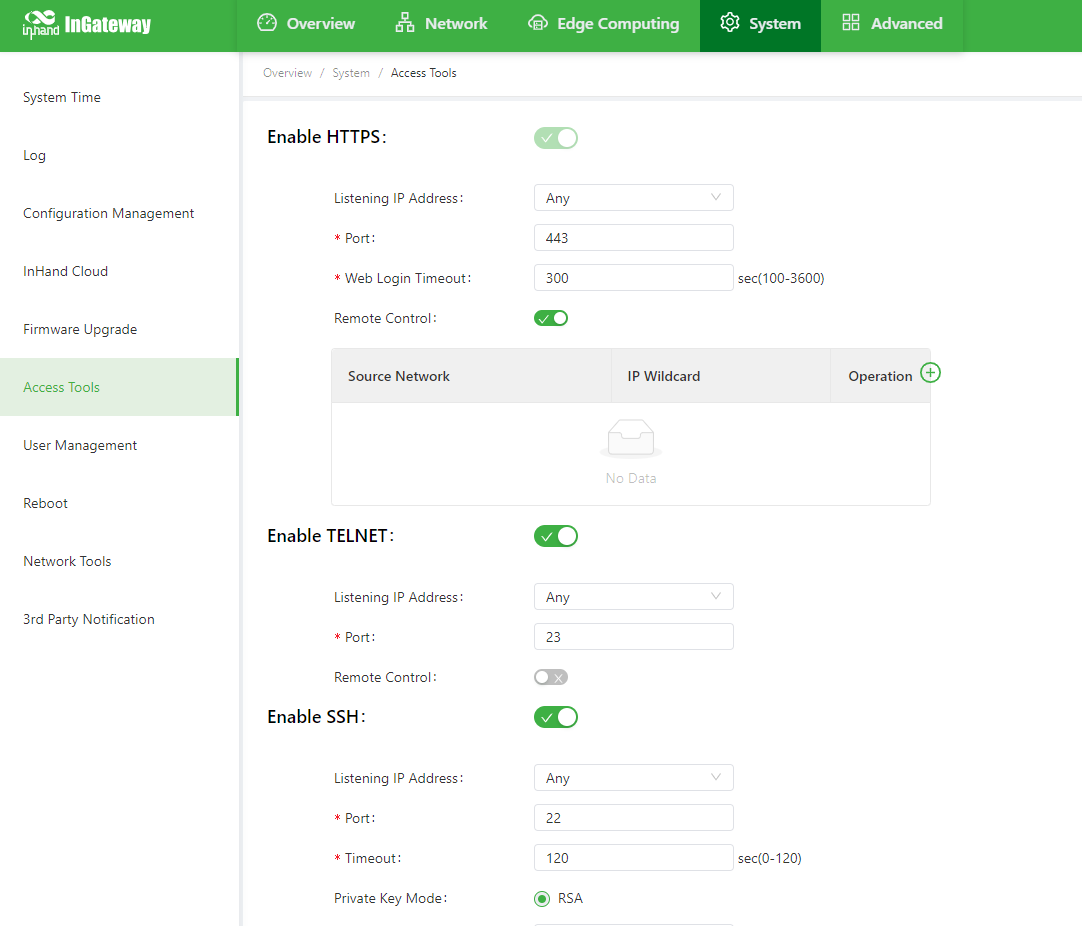Open the Advanced tab
The height and width of the screenshot is (926, 1082).
pyautogui.click(x=892, y=23)
